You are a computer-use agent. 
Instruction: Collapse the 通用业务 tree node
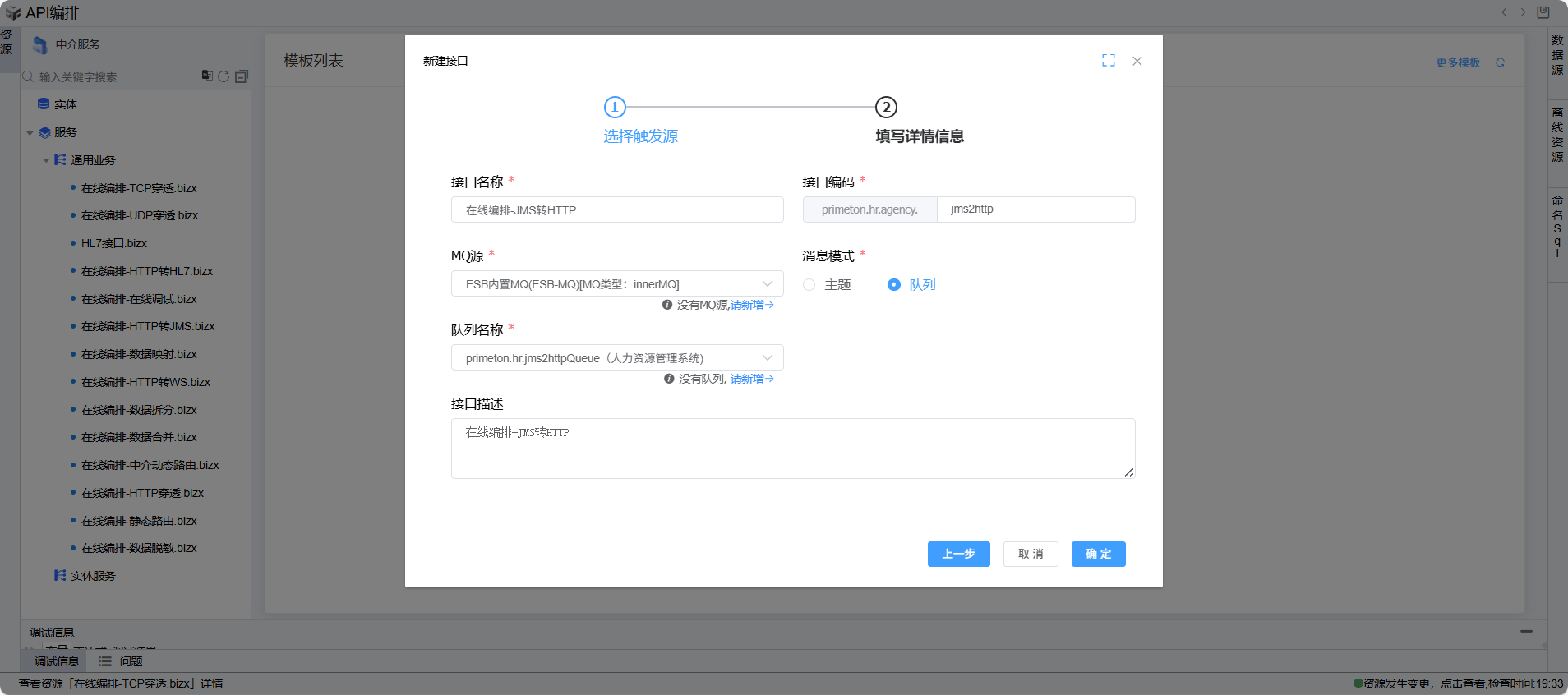tap(46, 161)
